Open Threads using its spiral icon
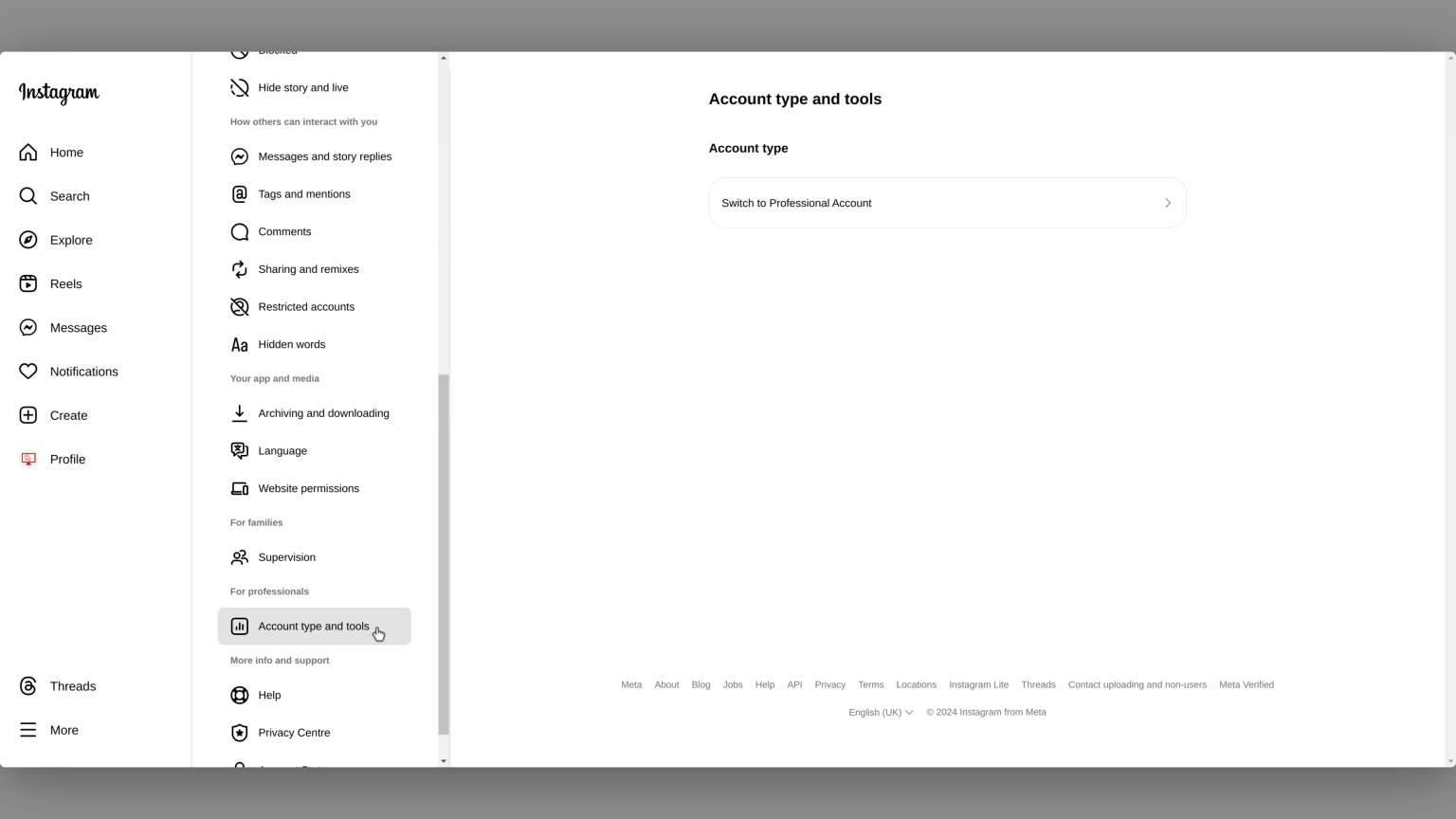The image size is (1456, 819). (28, 685)
